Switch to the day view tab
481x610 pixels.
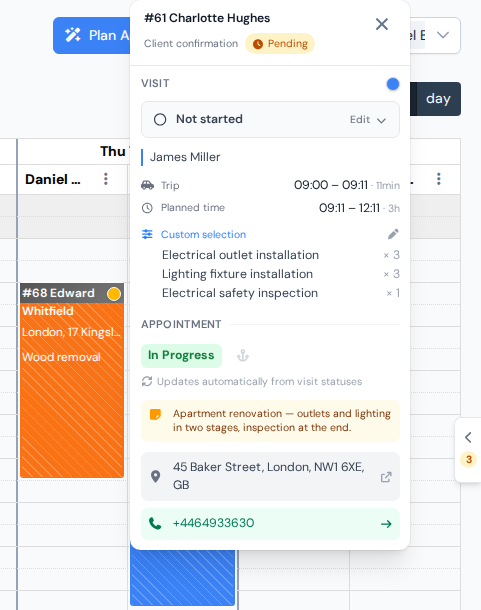pyautogui.click(x=438, y=99)
